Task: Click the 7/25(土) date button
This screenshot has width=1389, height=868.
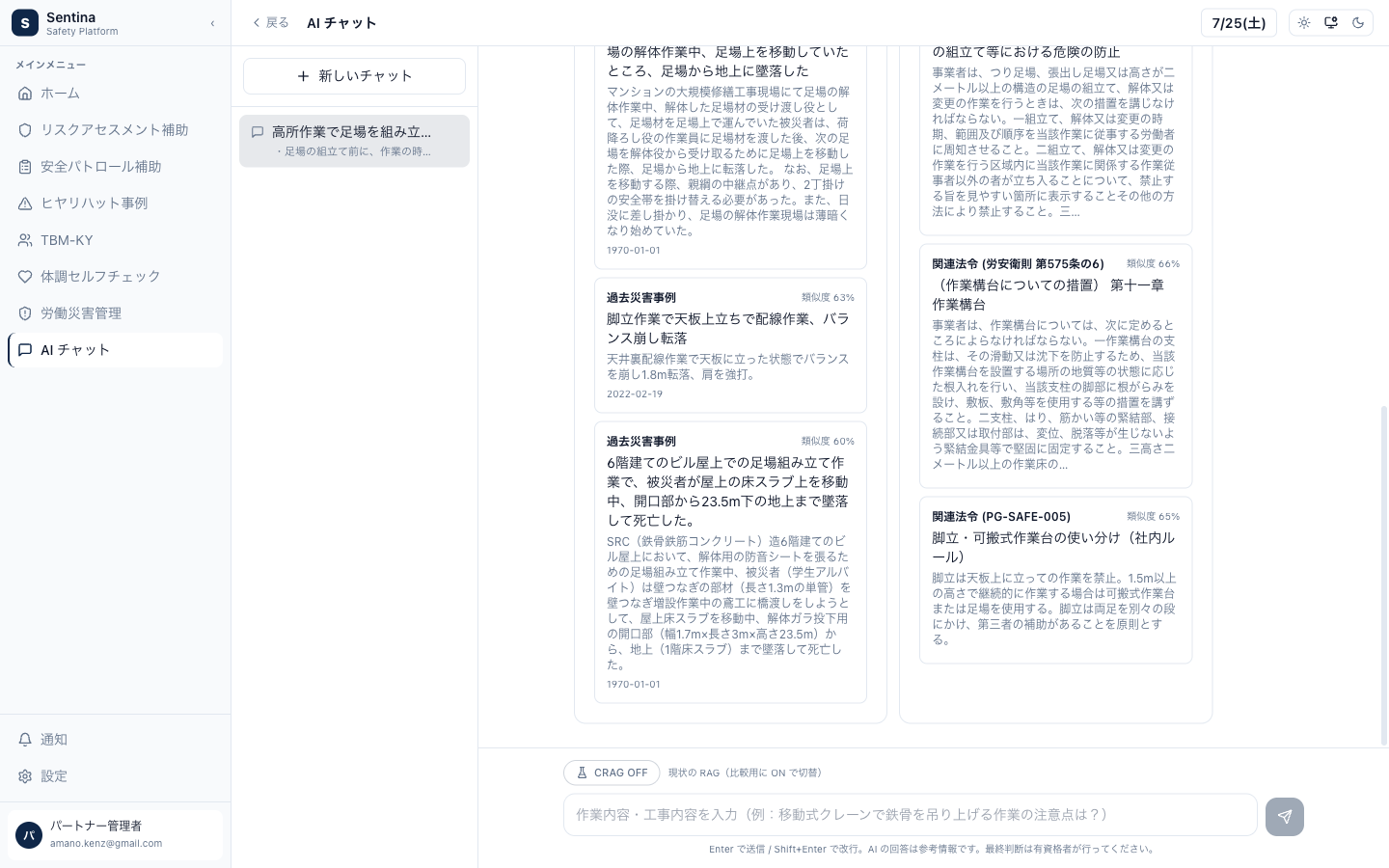Action: (1239, 23)
